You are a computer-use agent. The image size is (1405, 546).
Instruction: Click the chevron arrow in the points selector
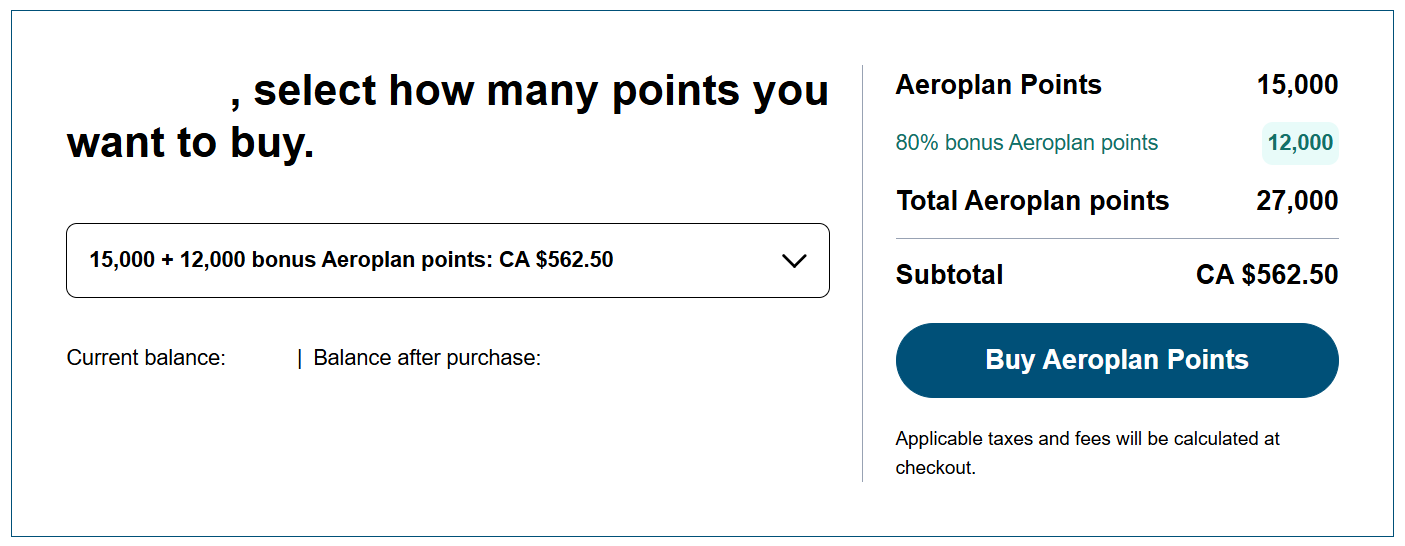(794, 261)
